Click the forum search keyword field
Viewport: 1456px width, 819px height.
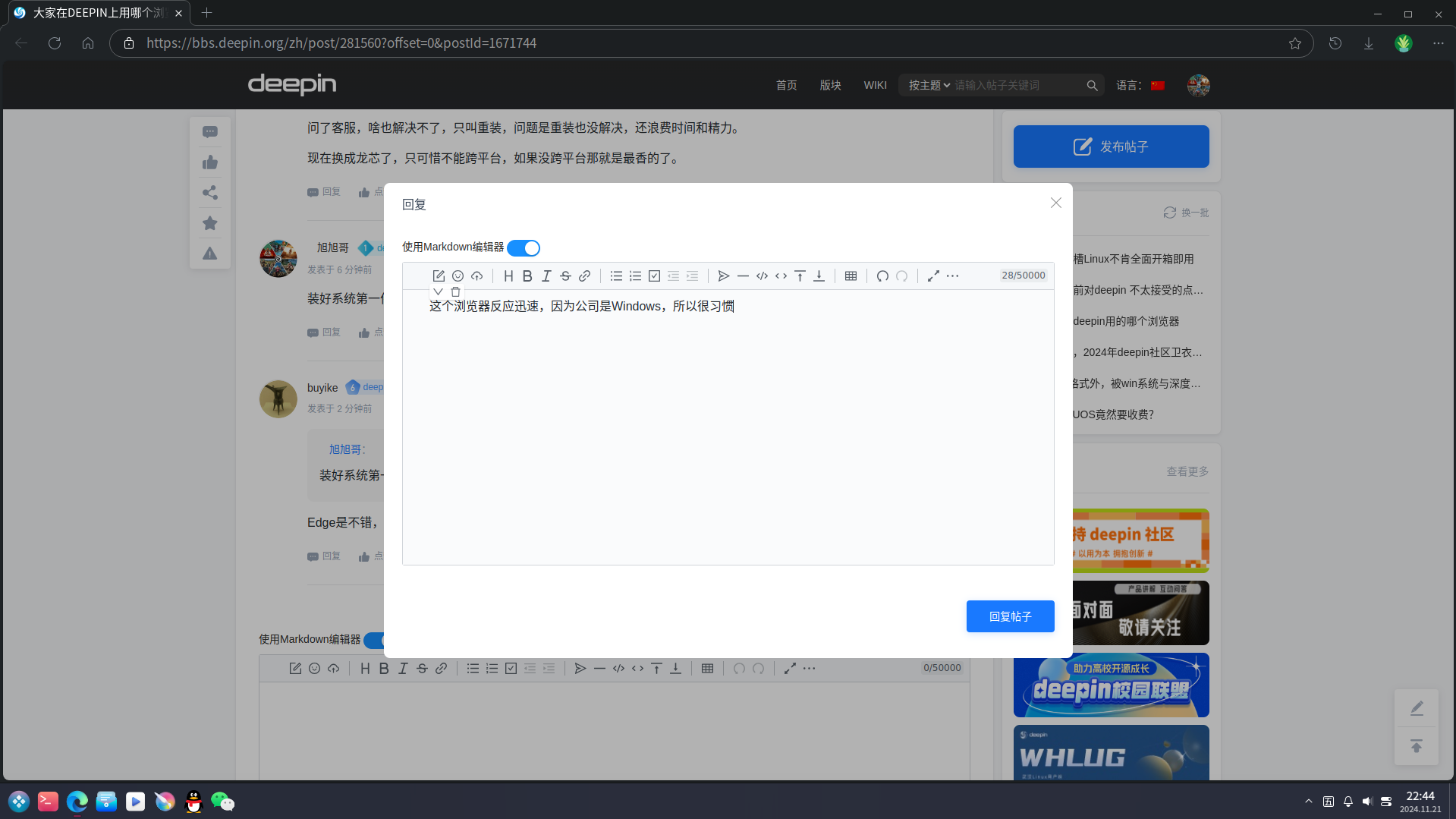1017,86
